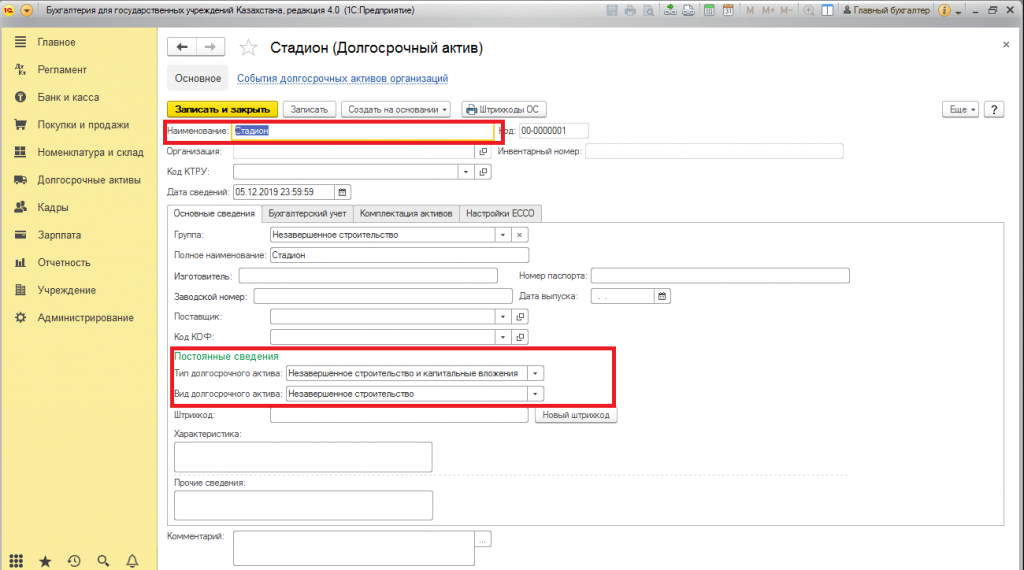Open События долгосрочных активов организаций link

(x=342, y=78)
